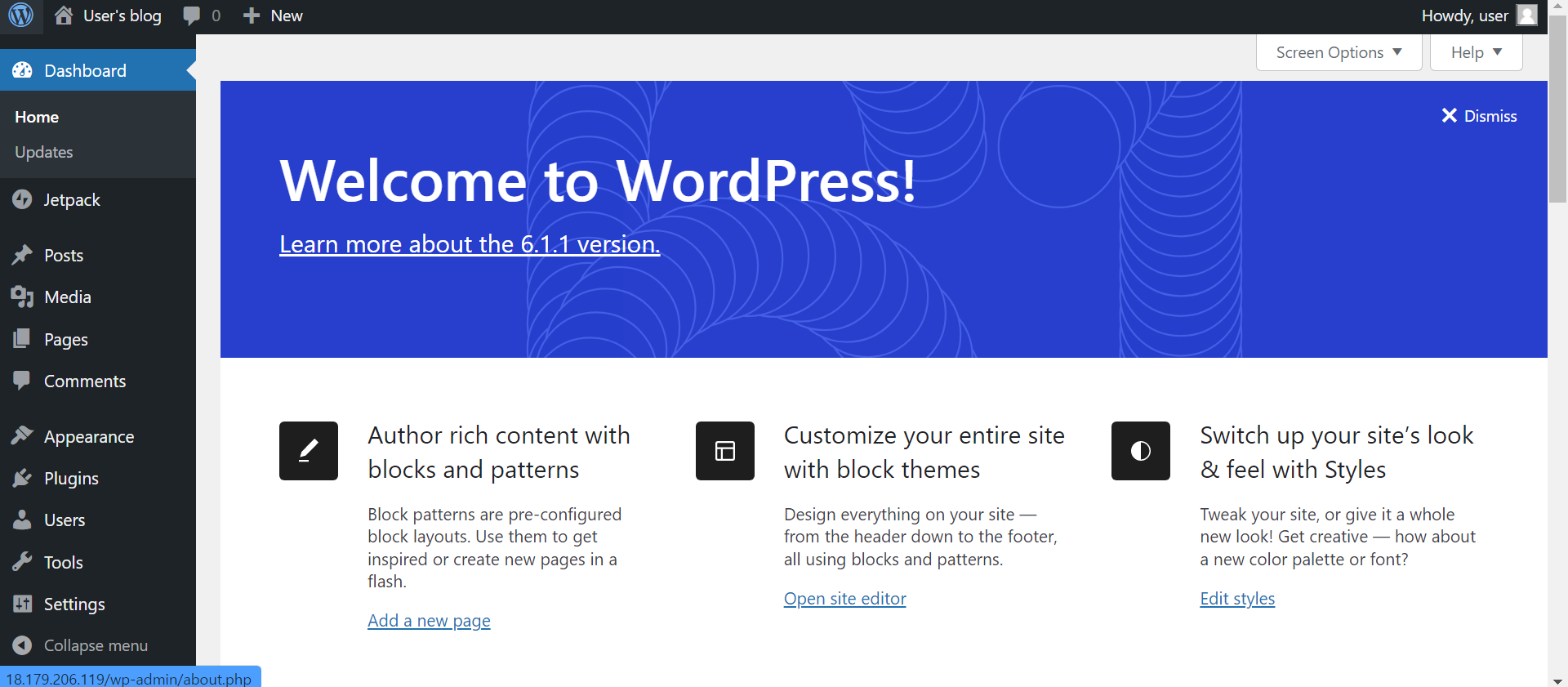Click the scrollbar down arrow
1568x687 pixels.
(1557, 680)
